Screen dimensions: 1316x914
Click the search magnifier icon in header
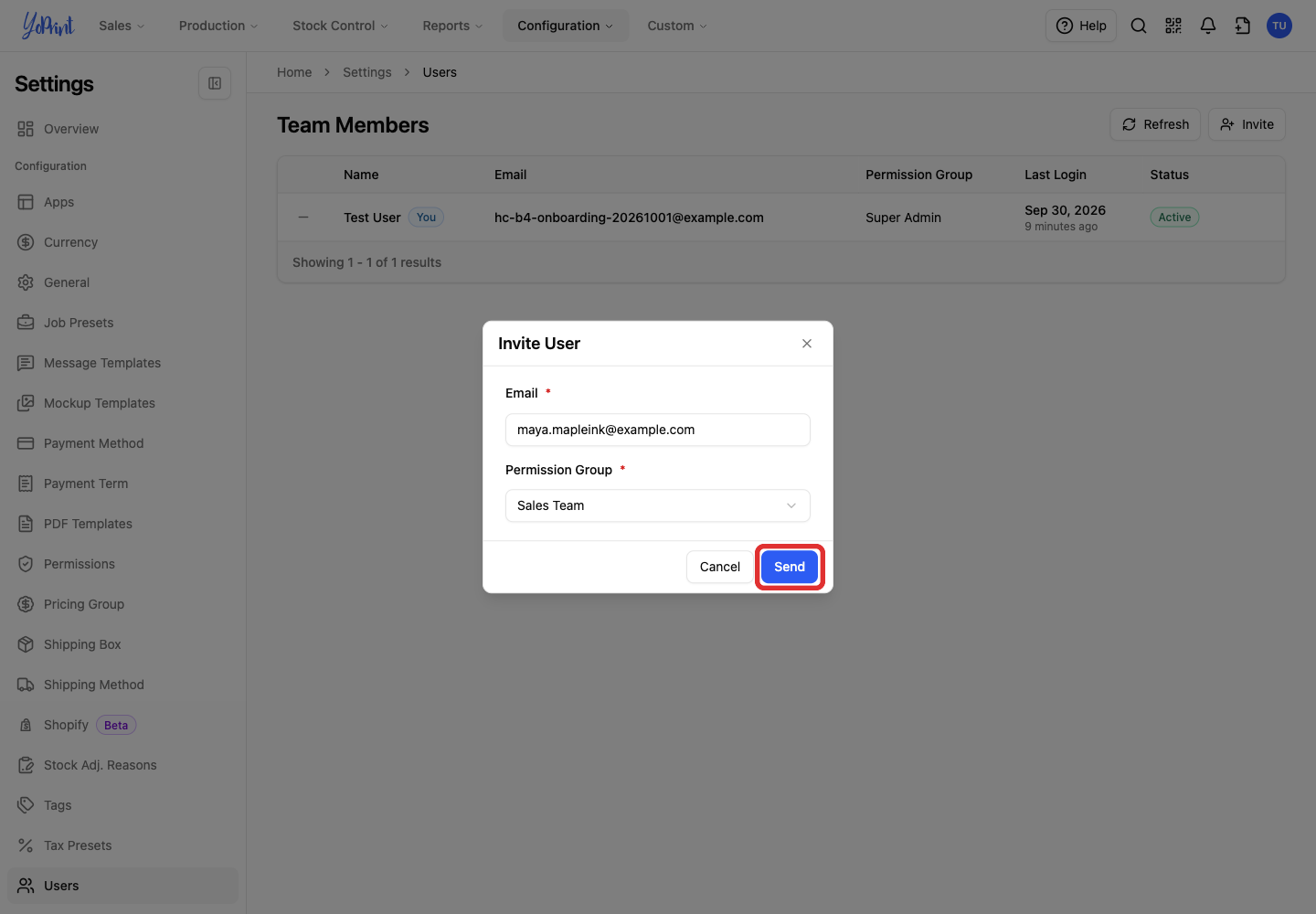click(x=1139, y=26)
